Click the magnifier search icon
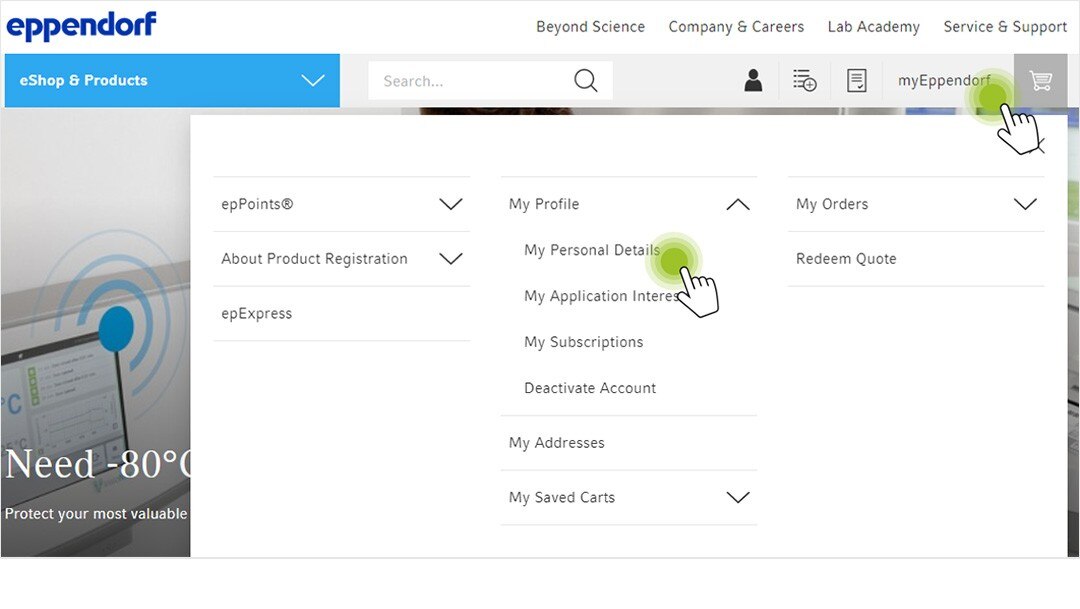Screen dimensions: 1080x609 coord(586,81)
